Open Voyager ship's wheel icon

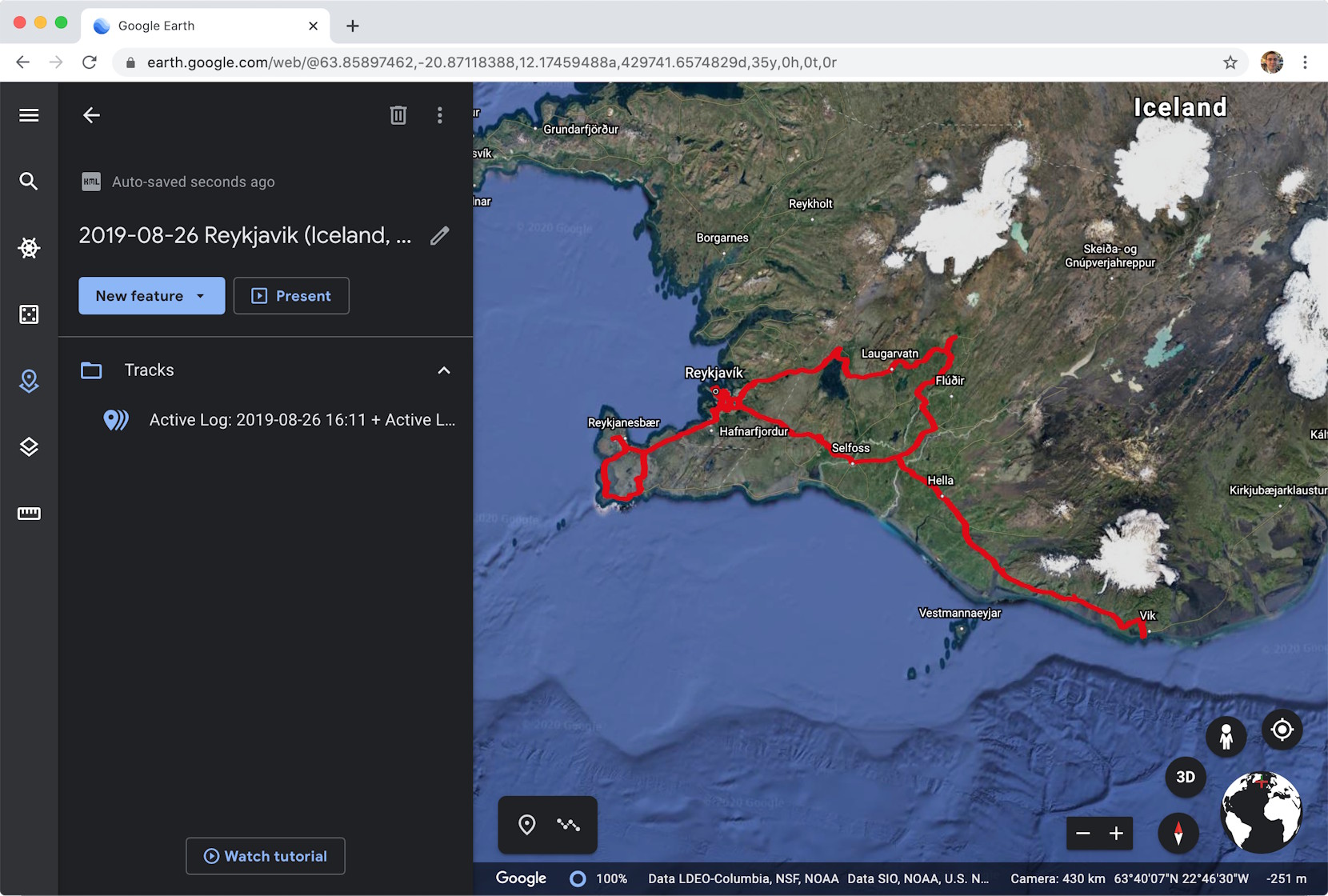click(29, 248)
